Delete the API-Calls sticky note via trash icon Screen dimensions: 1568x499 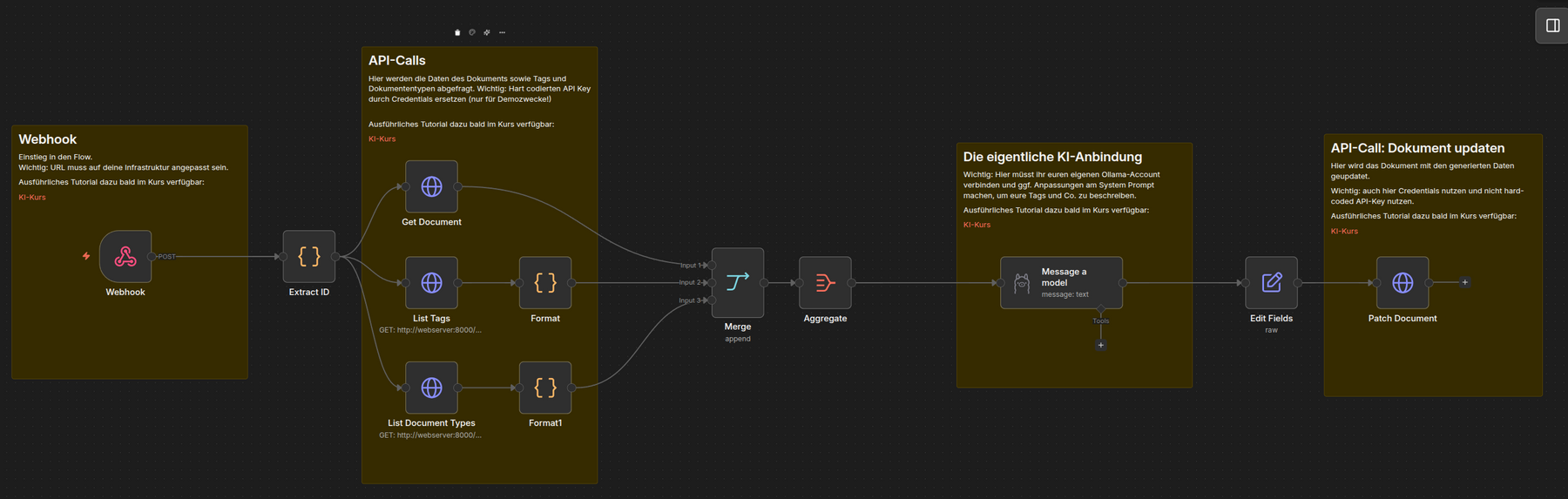(x=457, y=32)
